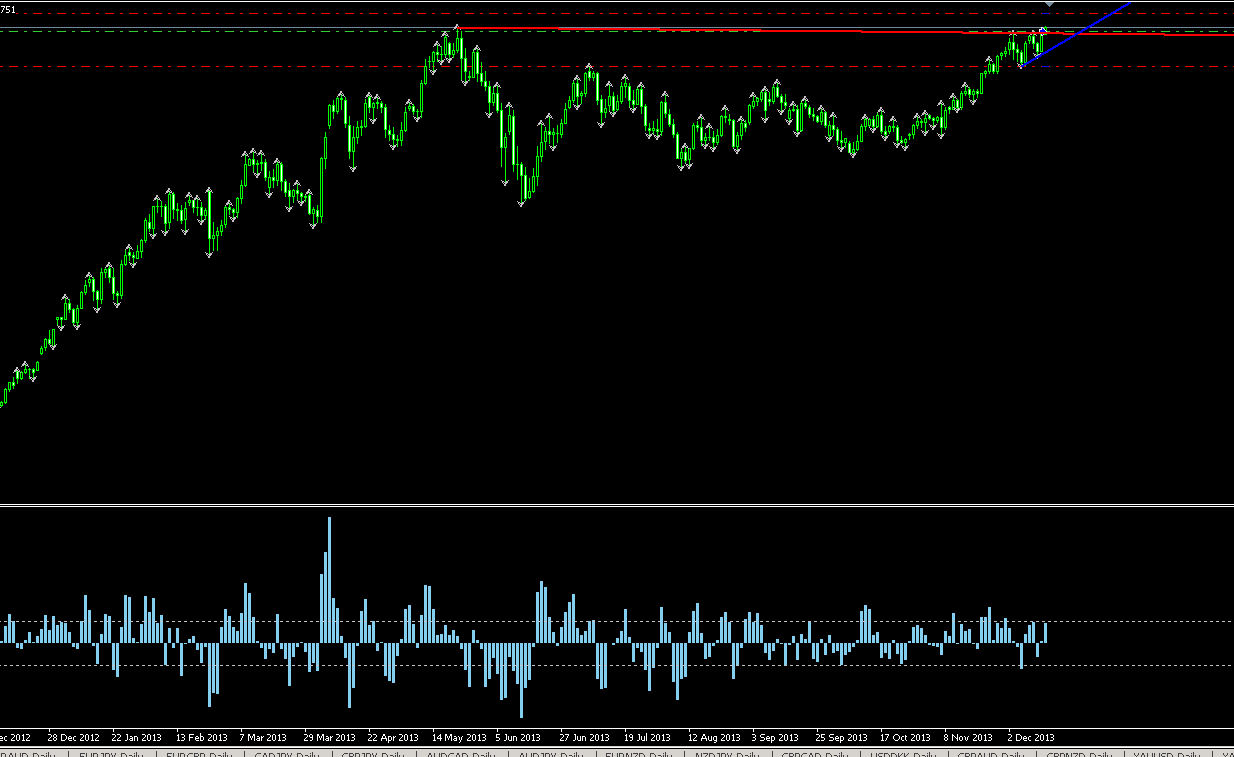Click the 13 Feb 2013 date label

click(x=202, y=738)
